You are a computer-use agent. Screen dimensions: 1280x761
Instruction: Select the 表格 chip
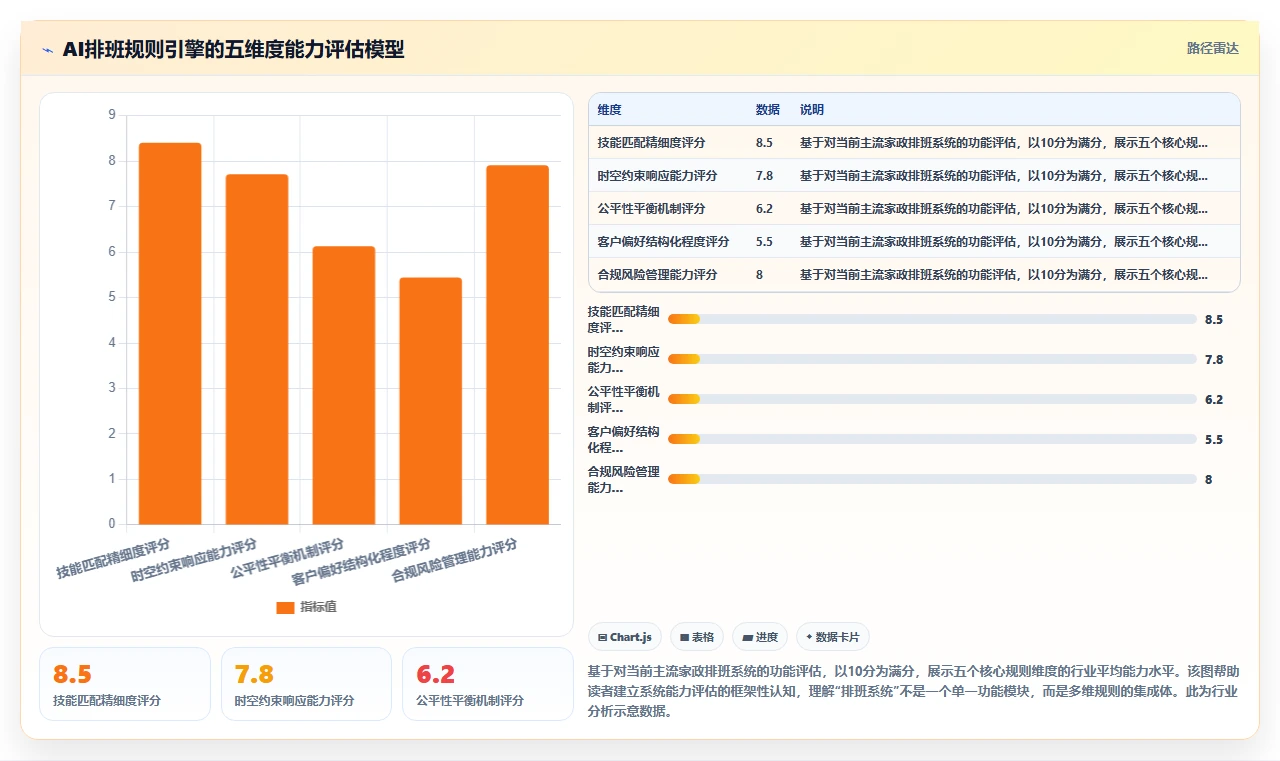[x=697, y=637]
